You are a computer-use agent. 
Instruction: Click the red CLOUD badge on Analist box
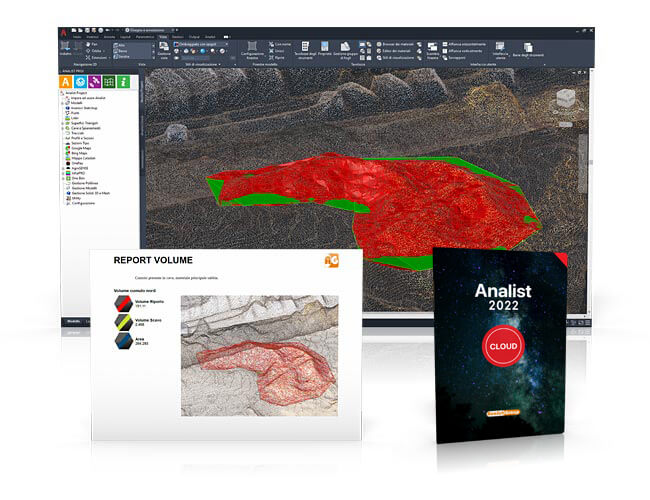503,346
